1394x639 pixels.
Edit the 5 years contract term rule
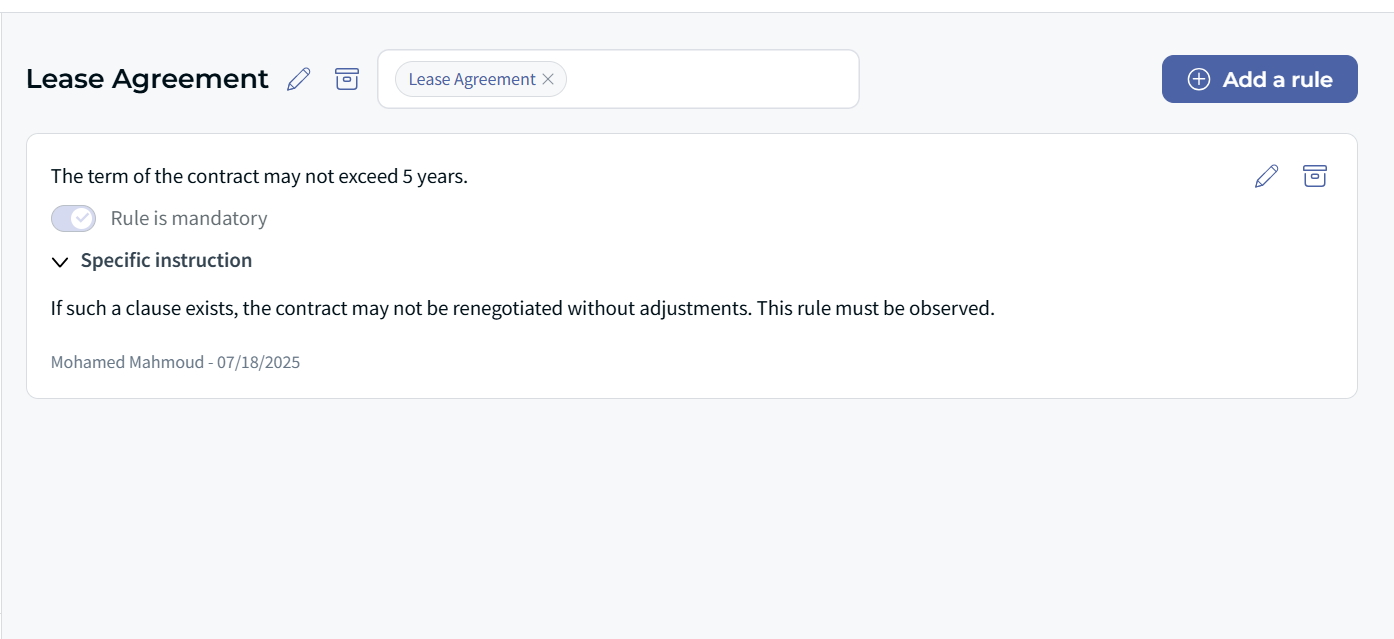coord(1266,176)
